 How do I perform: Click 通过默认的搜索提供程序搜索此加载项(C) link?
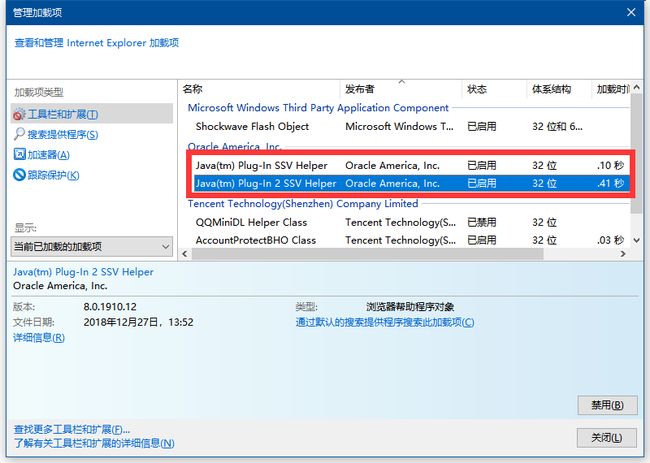pyautogui.click(x=385, y=322)
